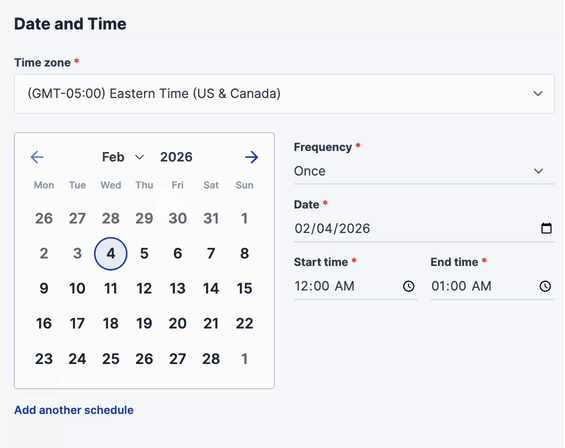This screenshot has height=448, width=565.
Task: Click the 2026 year in calendar header
Action: click(x=176, y=157)
